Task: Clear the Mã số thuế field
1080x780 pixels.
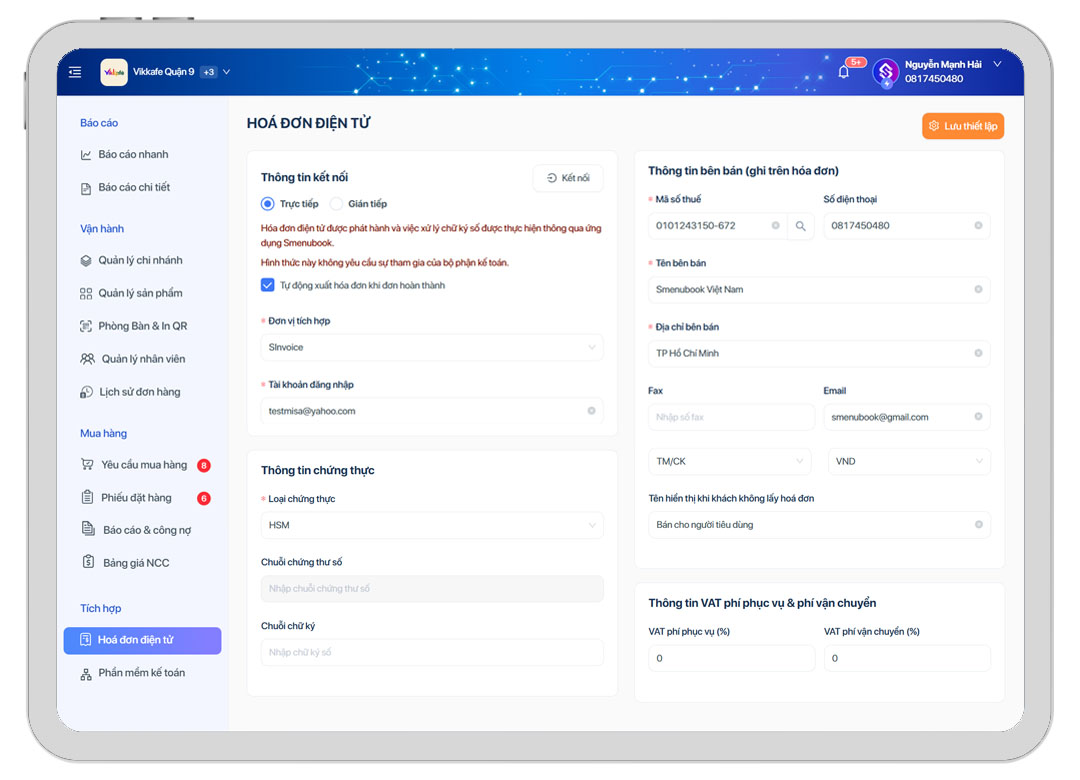Action: (x=776, y=225)
